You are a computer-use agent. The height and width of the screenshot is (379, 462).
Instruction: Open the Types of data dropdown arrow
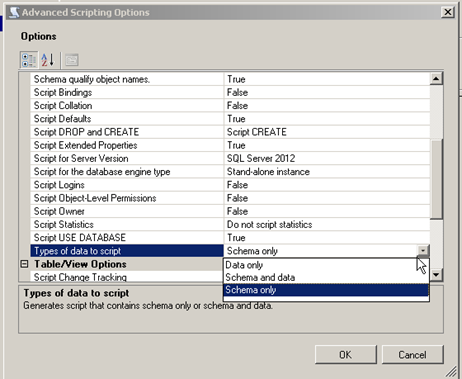coord(423,250)
